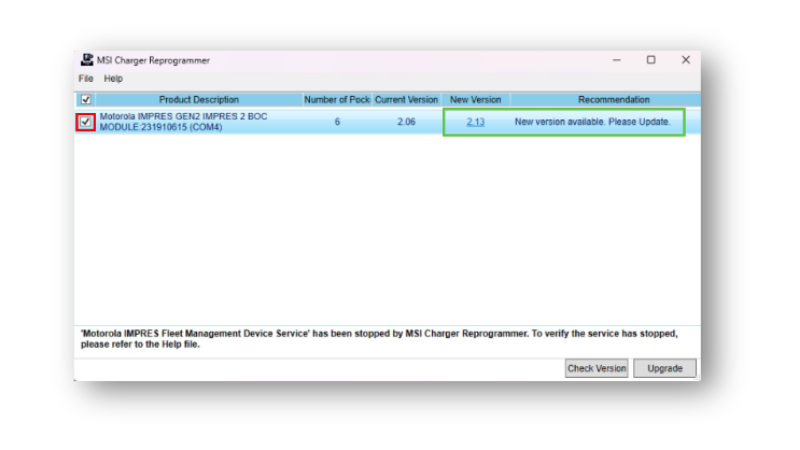800x450 pixels.
Task: Click the Number of Pockets column header
Action: point(337,100)
